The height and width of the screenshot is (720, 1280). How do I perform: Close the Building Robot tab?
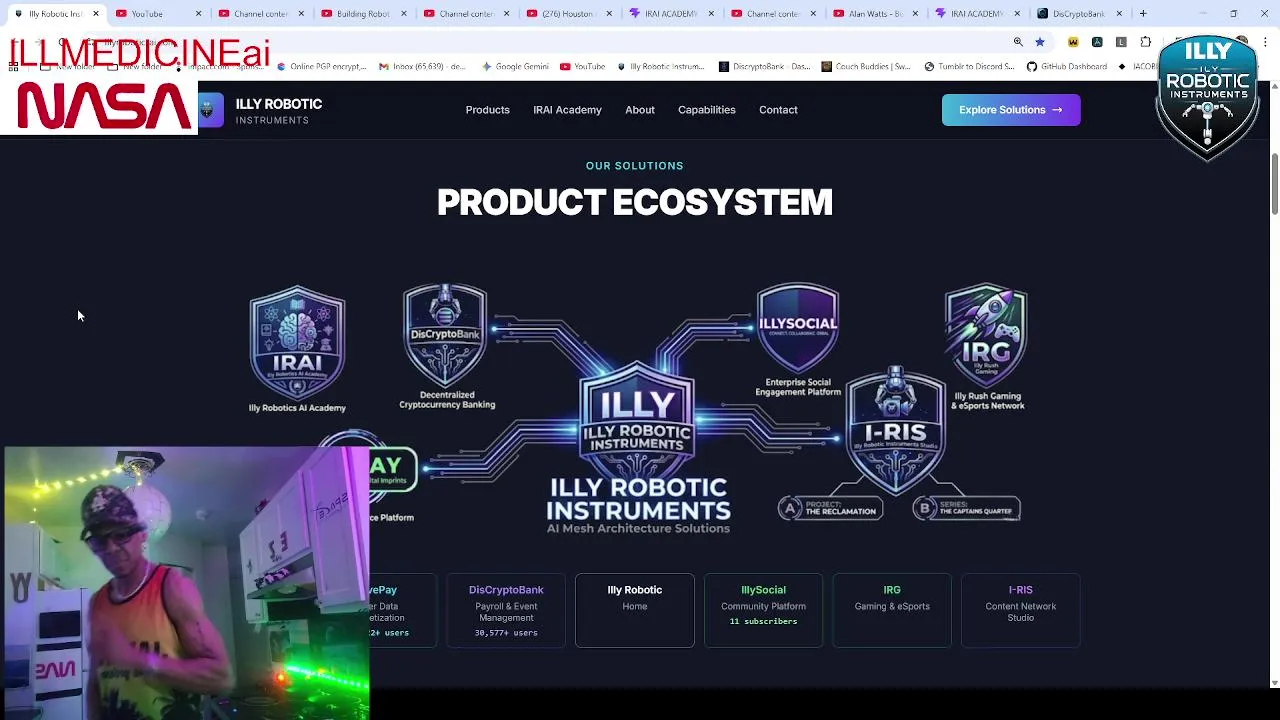coord(403,14)
